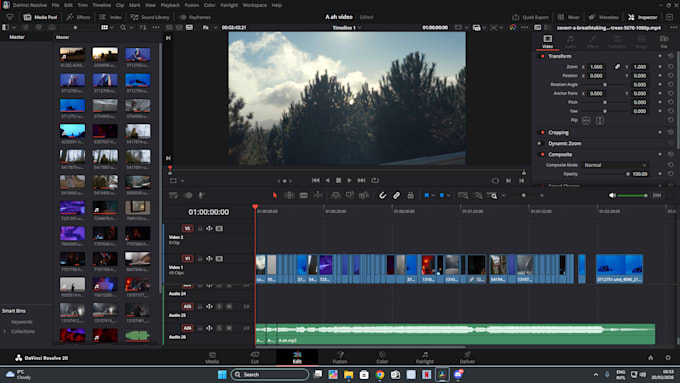Toggle loop playback icon

pos(375,180)
